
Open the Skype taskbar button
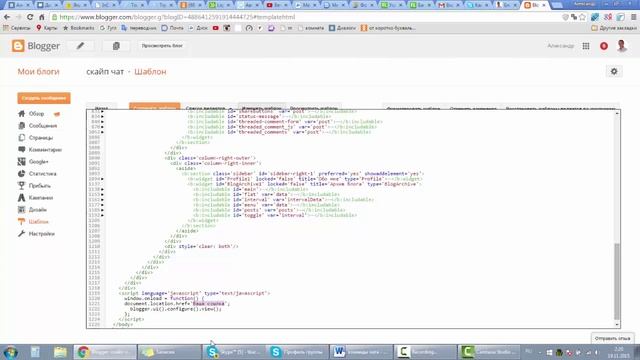[x=233, y=352]
